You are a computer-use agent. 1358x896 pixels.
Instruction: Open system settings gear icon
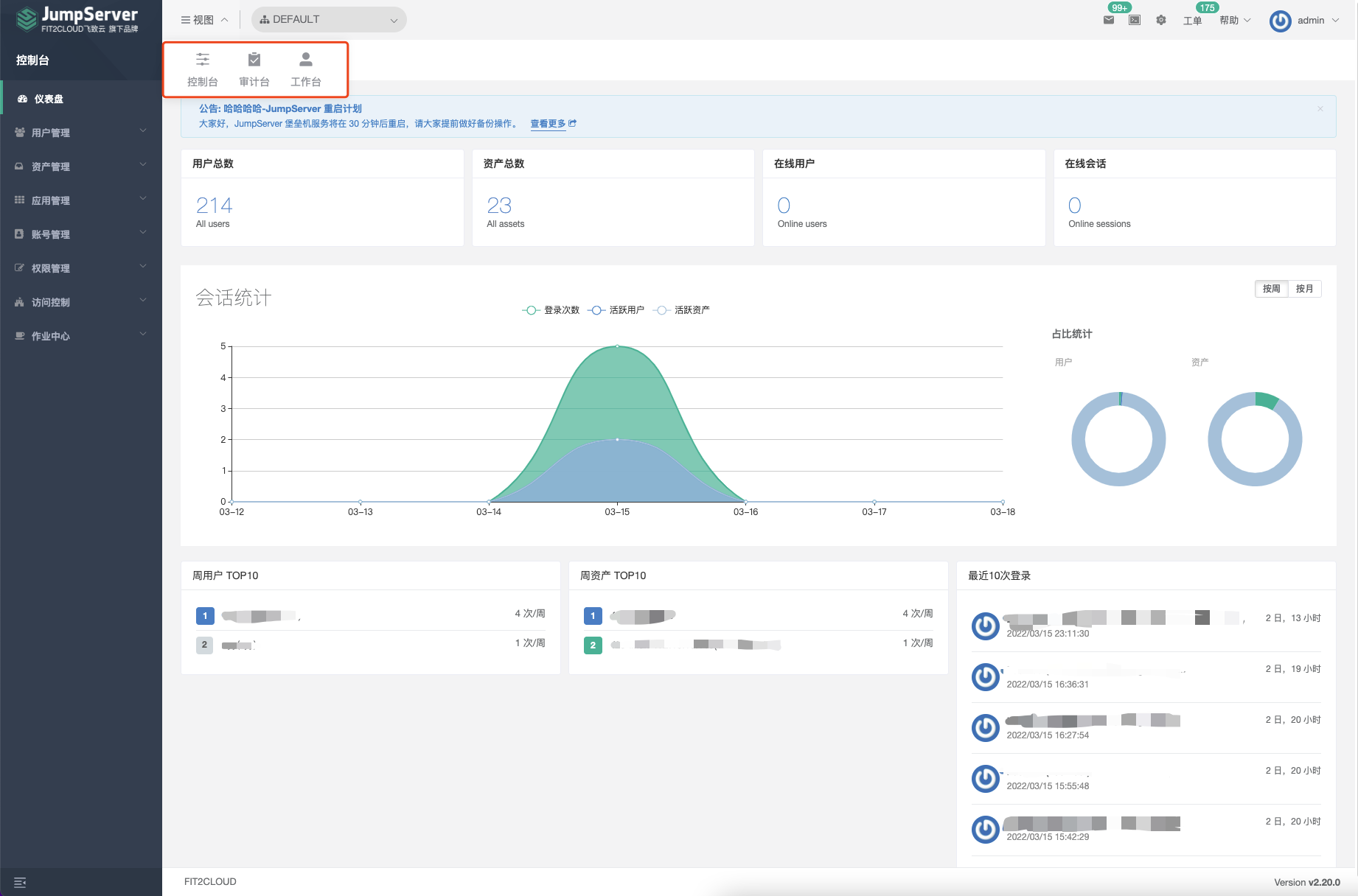point(1161,21)
